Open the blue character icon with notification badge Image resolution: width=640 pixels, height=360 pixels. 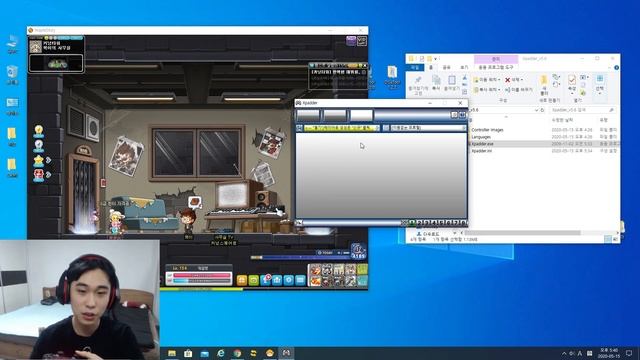[265, 280]
